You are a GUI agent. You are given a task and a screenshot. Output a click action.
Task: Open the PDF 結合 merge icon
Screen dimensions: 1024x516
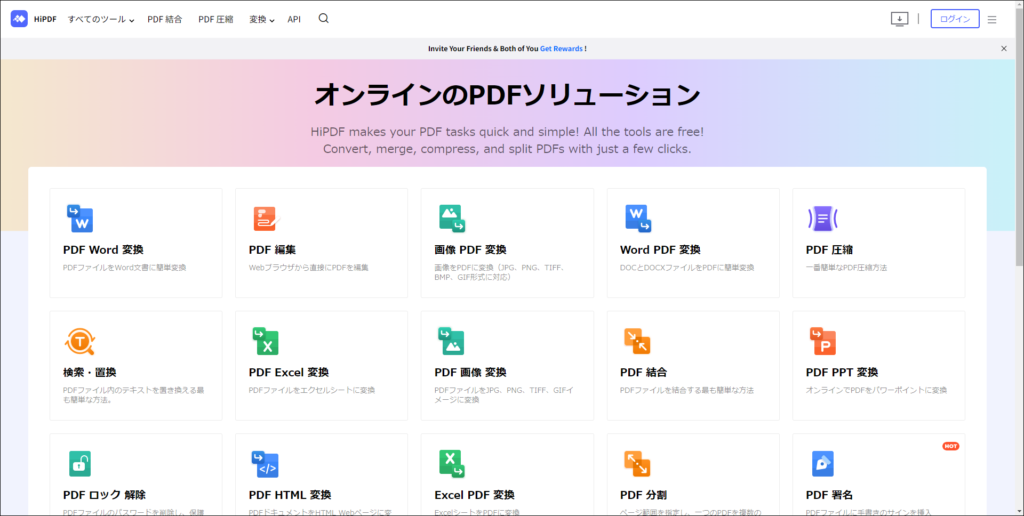click(x=637, y=341)
